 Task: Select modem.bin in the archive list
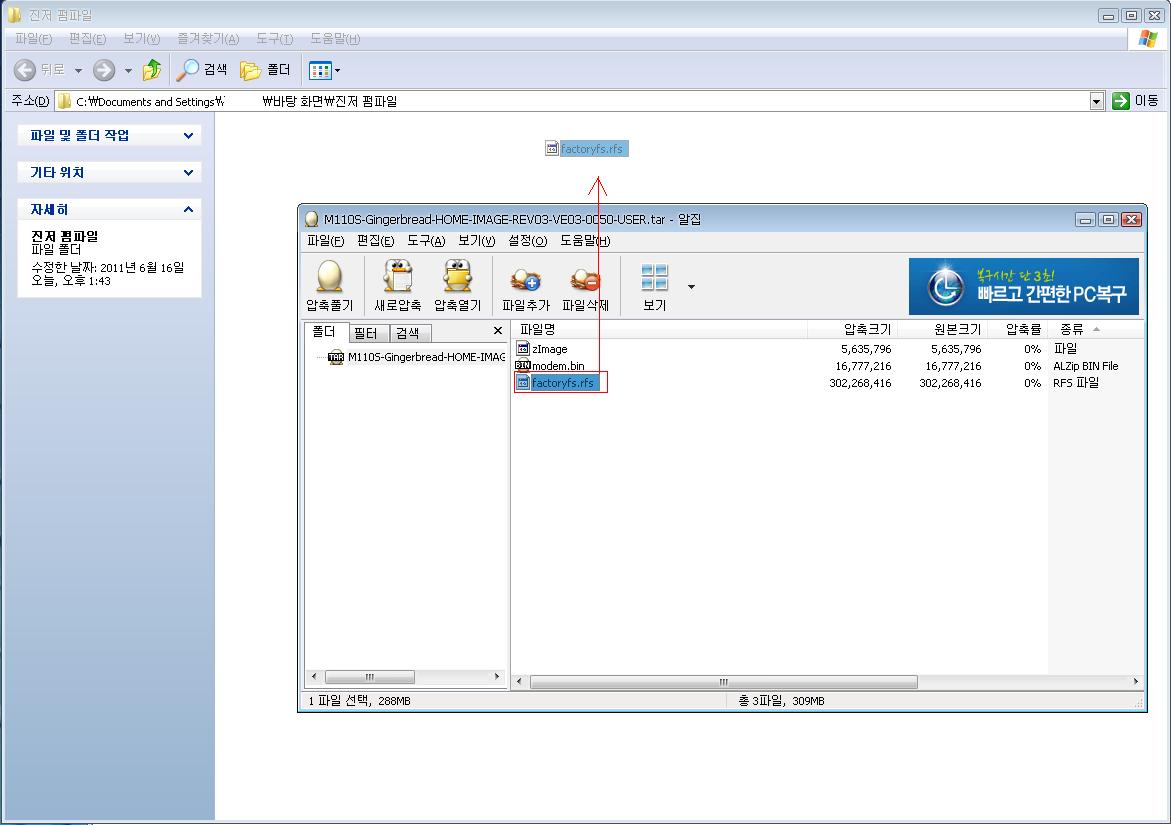[x=557, y=366]
